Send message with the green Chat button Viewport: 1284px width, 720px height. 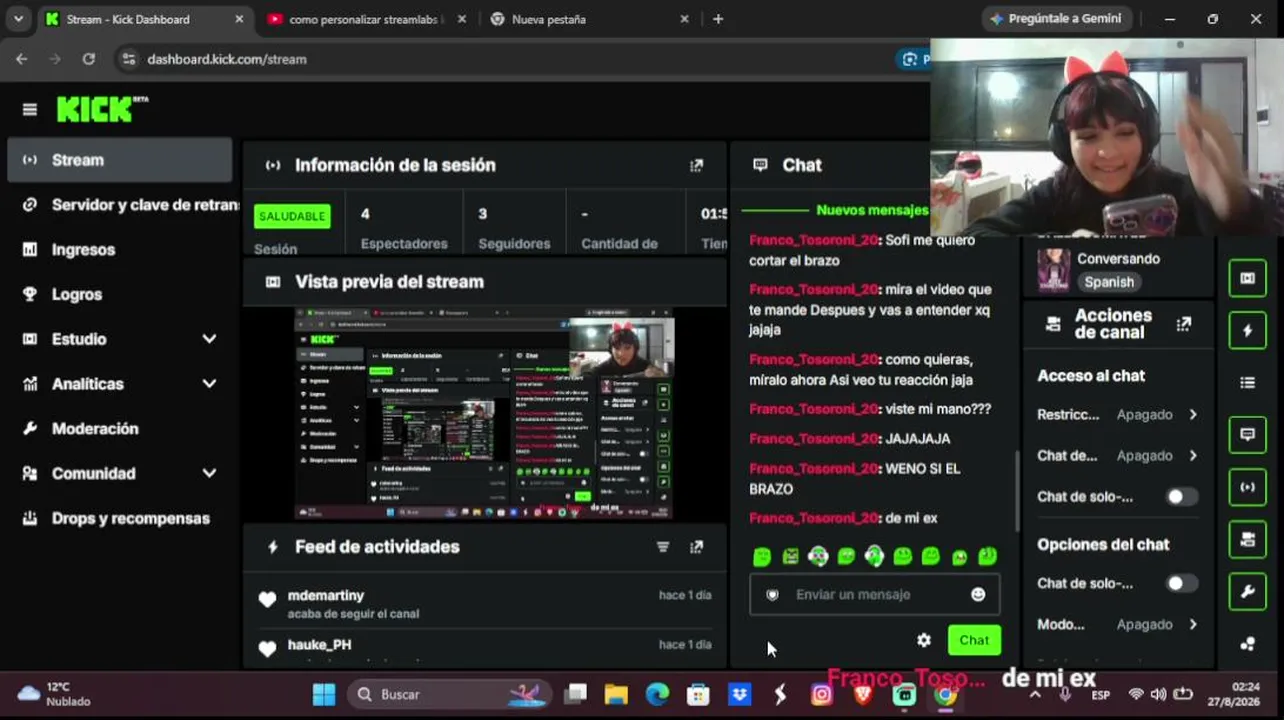pyautogui.click(x=974, y=640)
